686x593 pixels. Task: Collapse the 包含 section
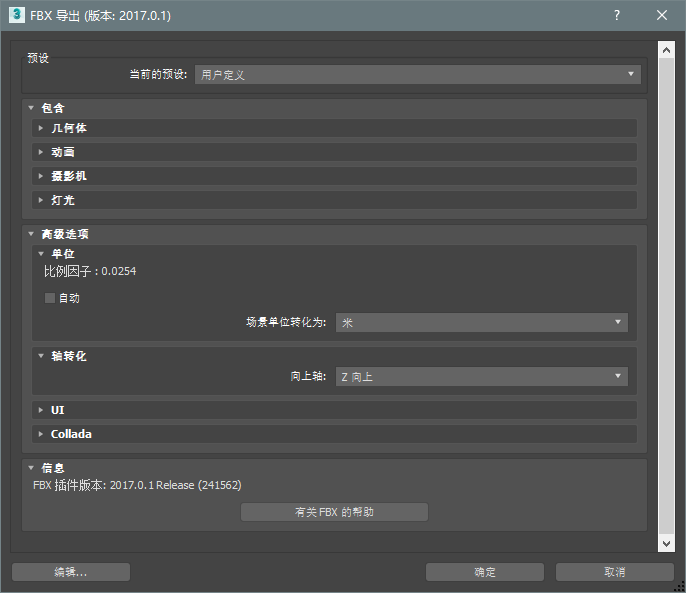pos(31,108)
